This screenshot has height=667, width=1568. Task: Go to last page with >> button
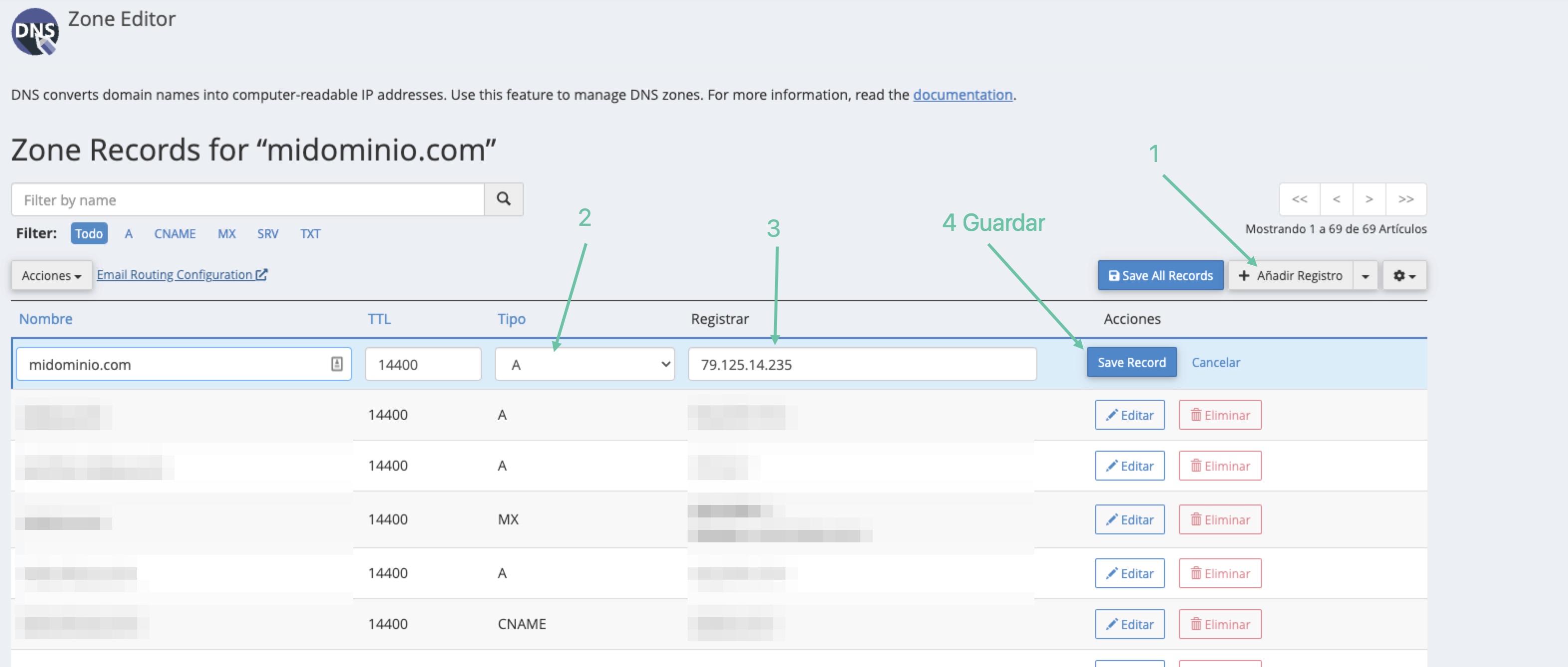click(x=1405, y=199)
